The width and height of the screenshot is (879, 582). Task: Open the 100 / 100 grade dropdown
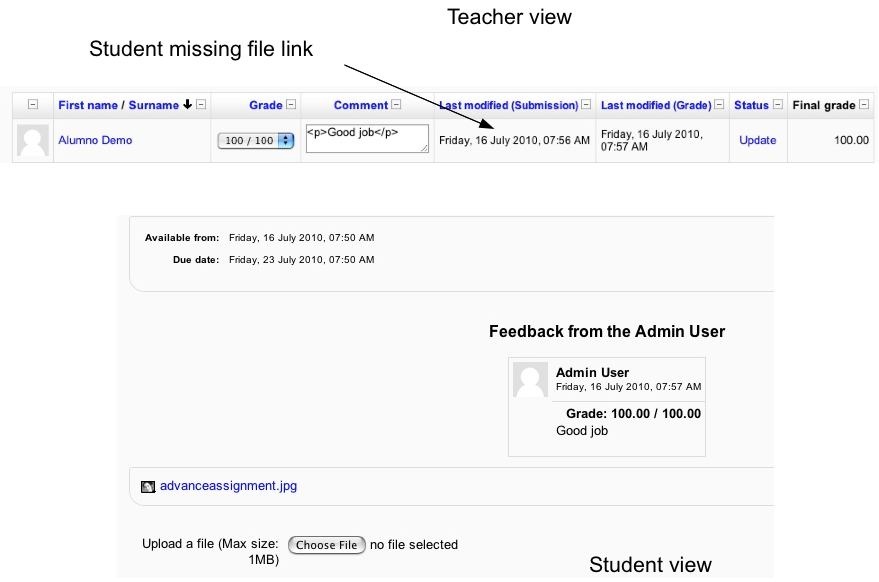pyautogui.click(x=256, y=141)
